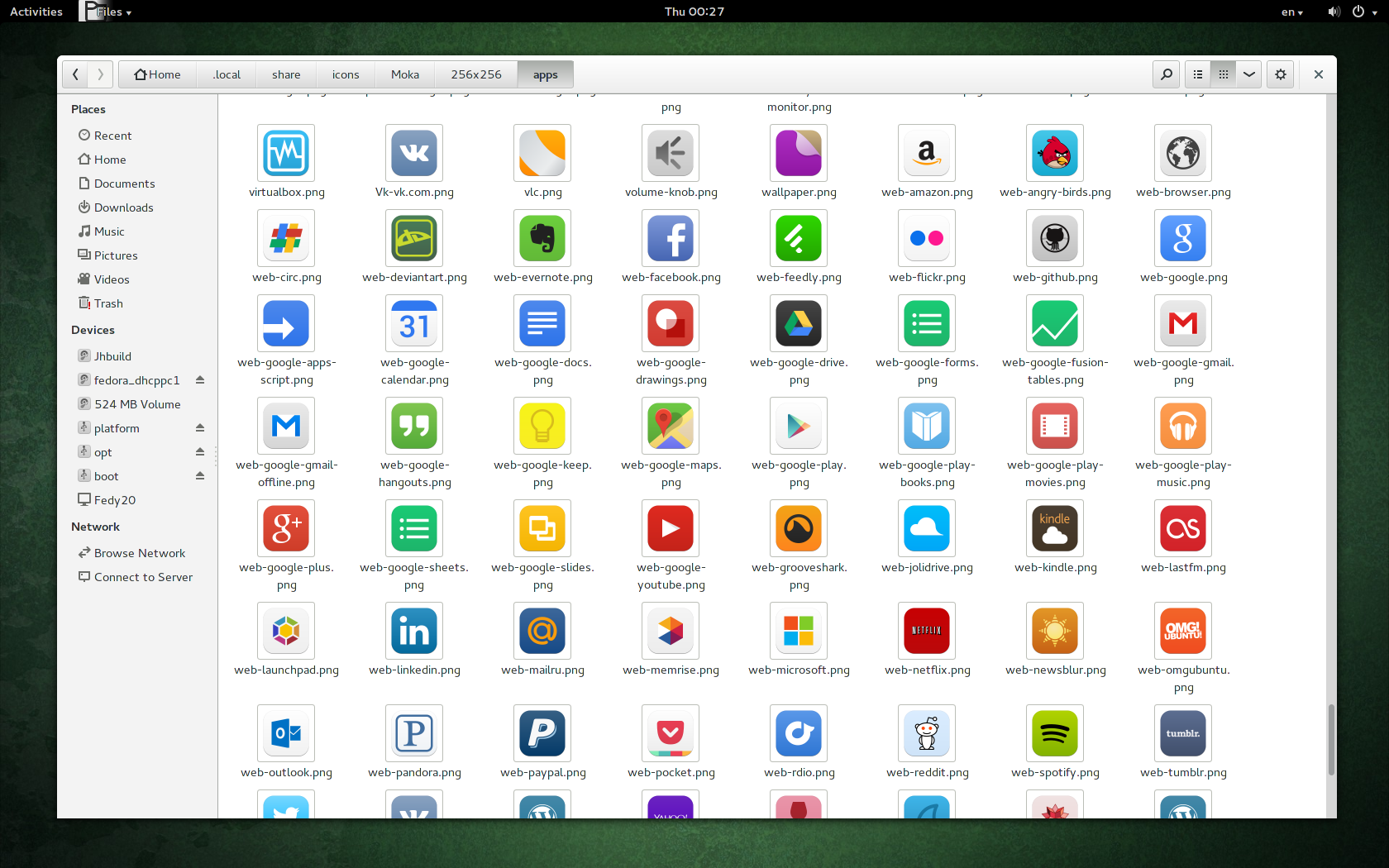Open the Downloads folder in the sidebar
The image size is (1389, 868).
pyautogui.click(x=123, y=207)
